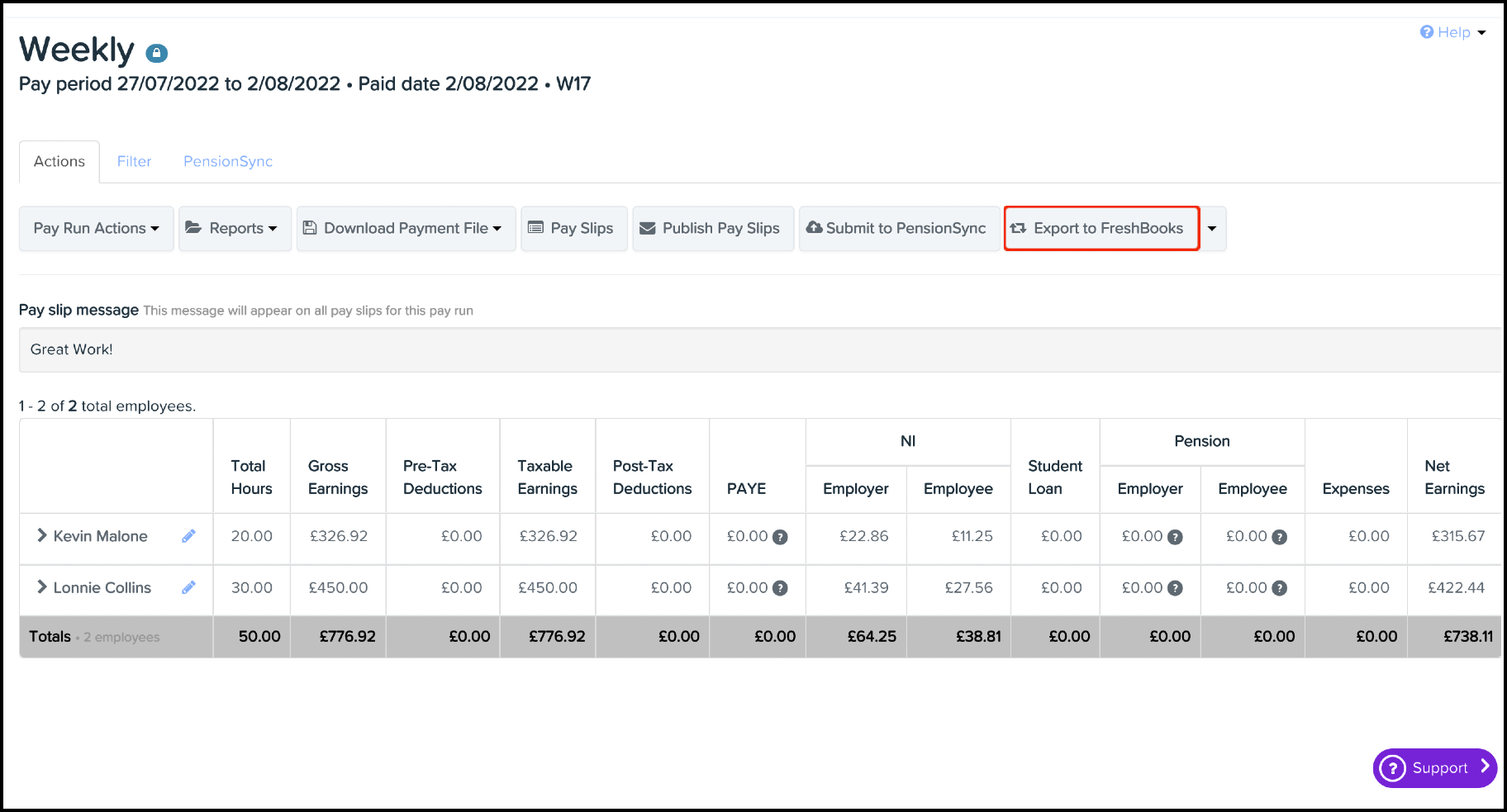Edit Lonnie Collins using pencil icon
The height and width of the screenshot is (812, 1507).
(x=188, y=587)
